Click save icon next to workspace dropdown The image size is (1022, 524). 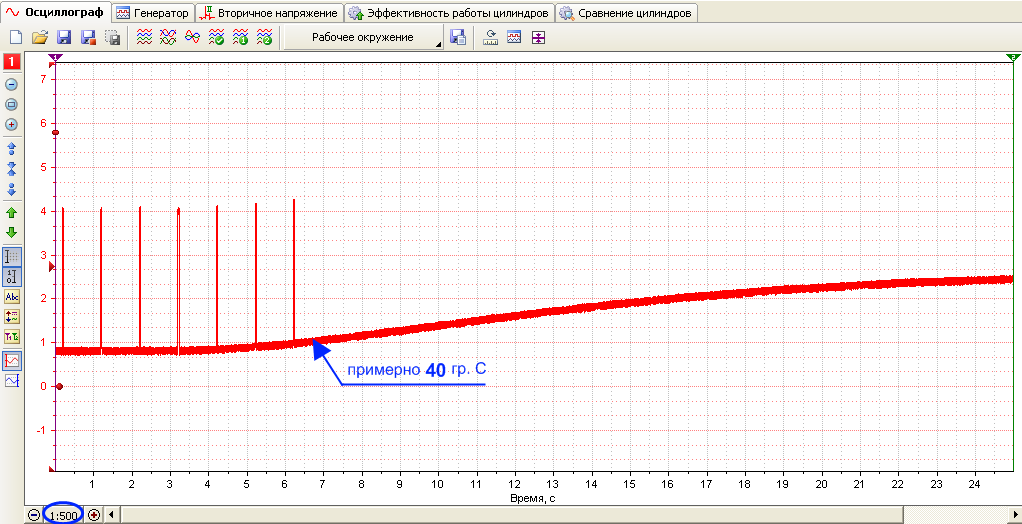point(458,37)
